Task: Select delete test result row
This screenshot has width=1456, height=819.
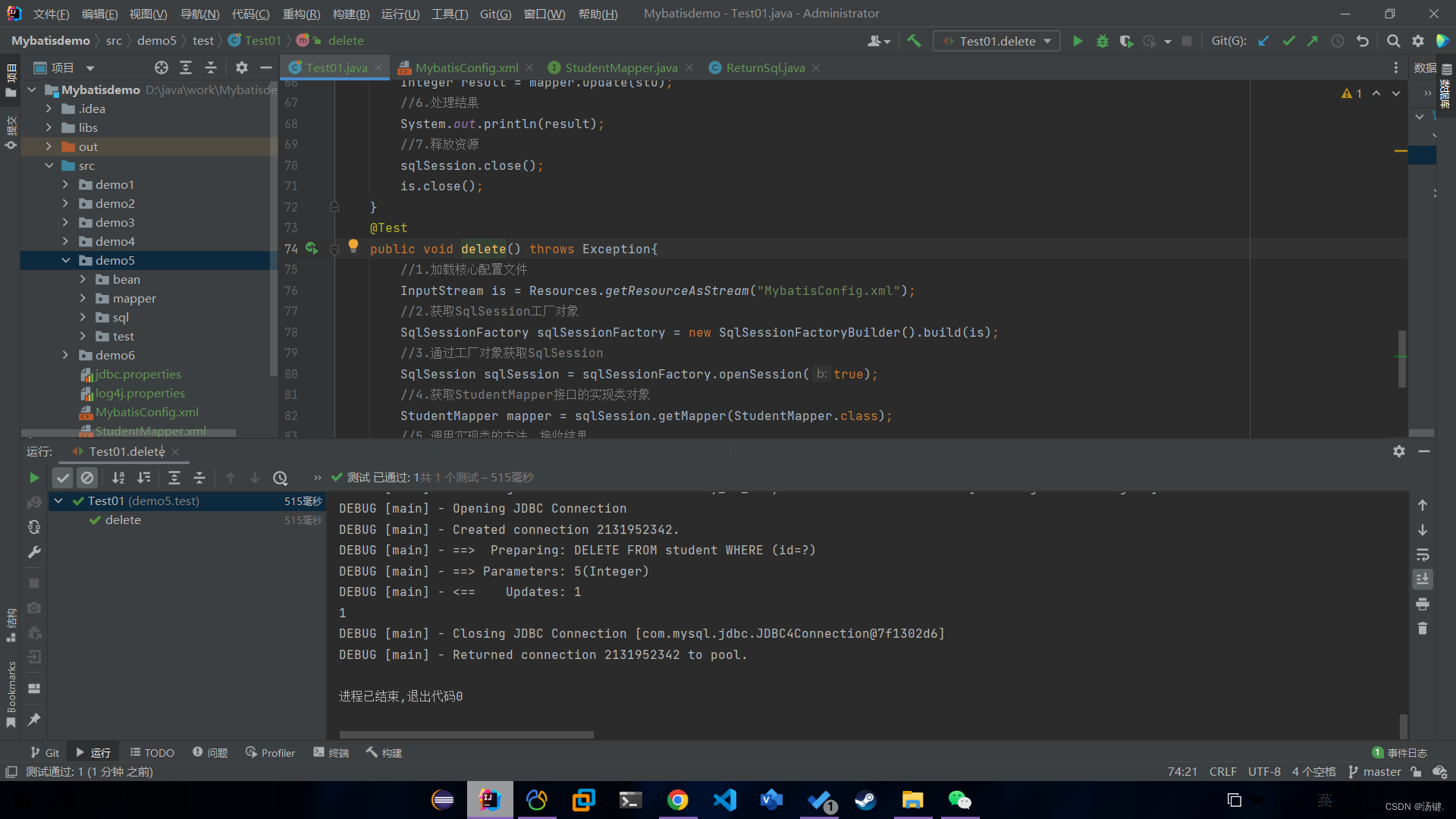Action: tap(187, 520)
